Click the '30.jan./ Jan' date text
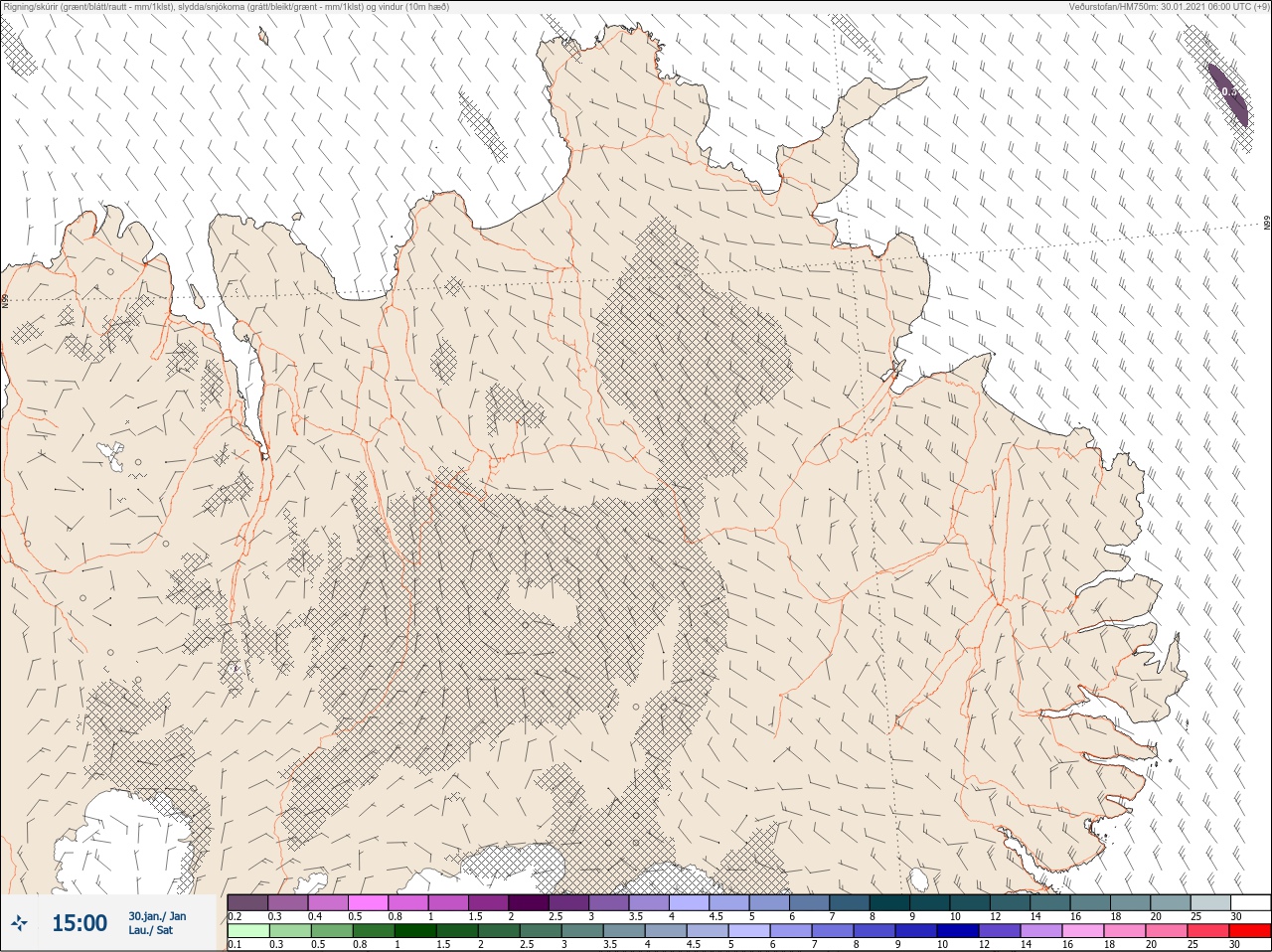 coord(157,916)
